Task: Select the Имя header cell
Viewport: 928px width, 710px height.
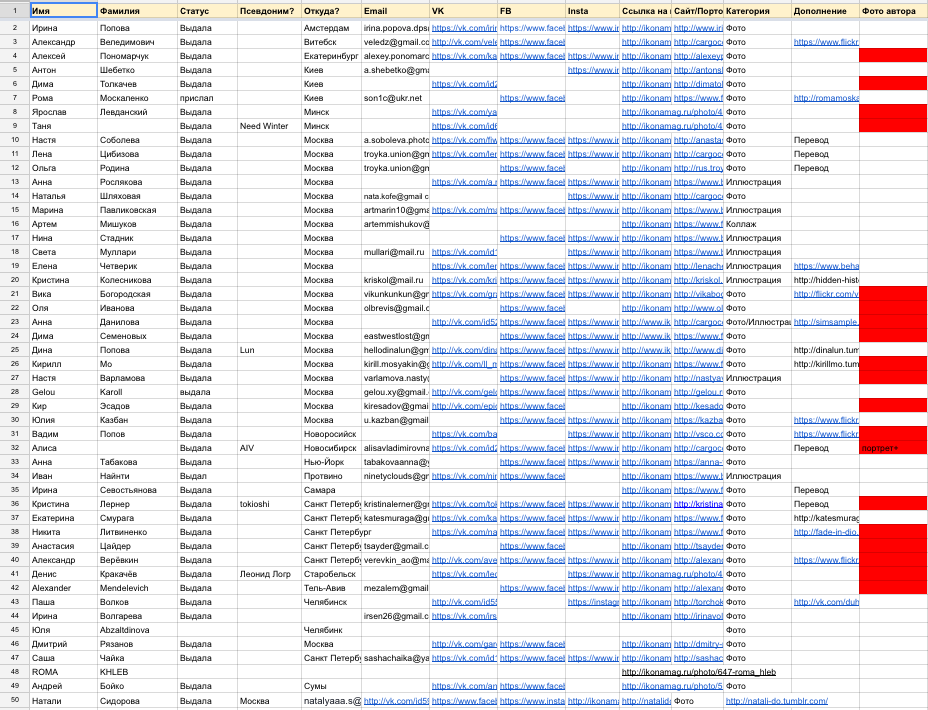Action: [63, 11]
